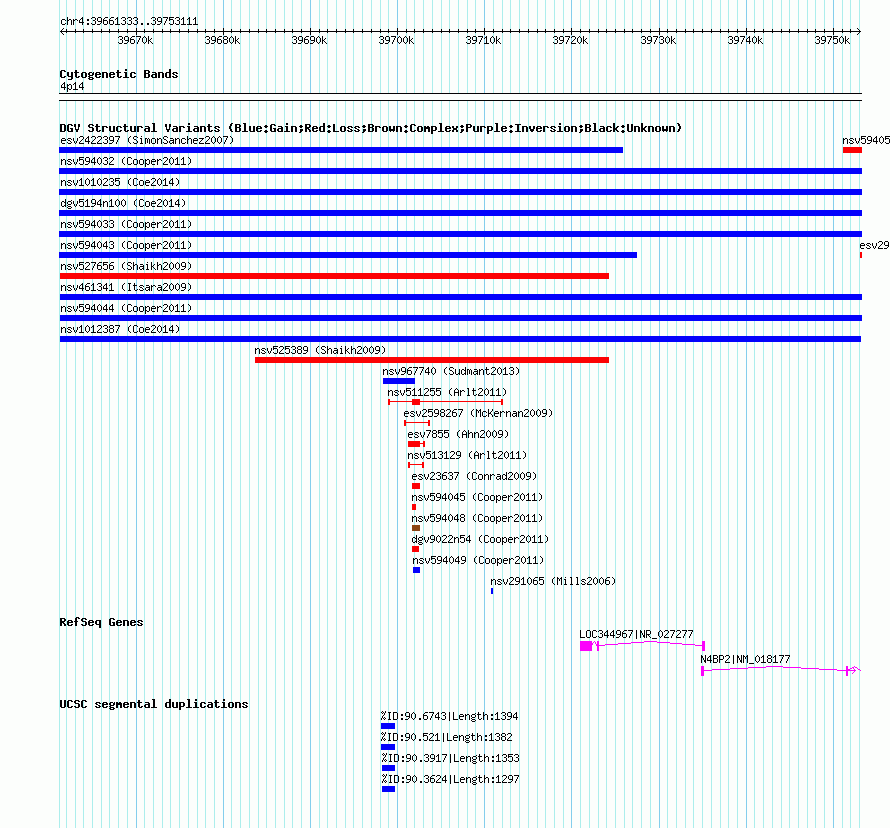Click the 39670k ruler tick label
Image resolution: width=890 pixels, height=828 pixels.
click(x=135, y=40)
